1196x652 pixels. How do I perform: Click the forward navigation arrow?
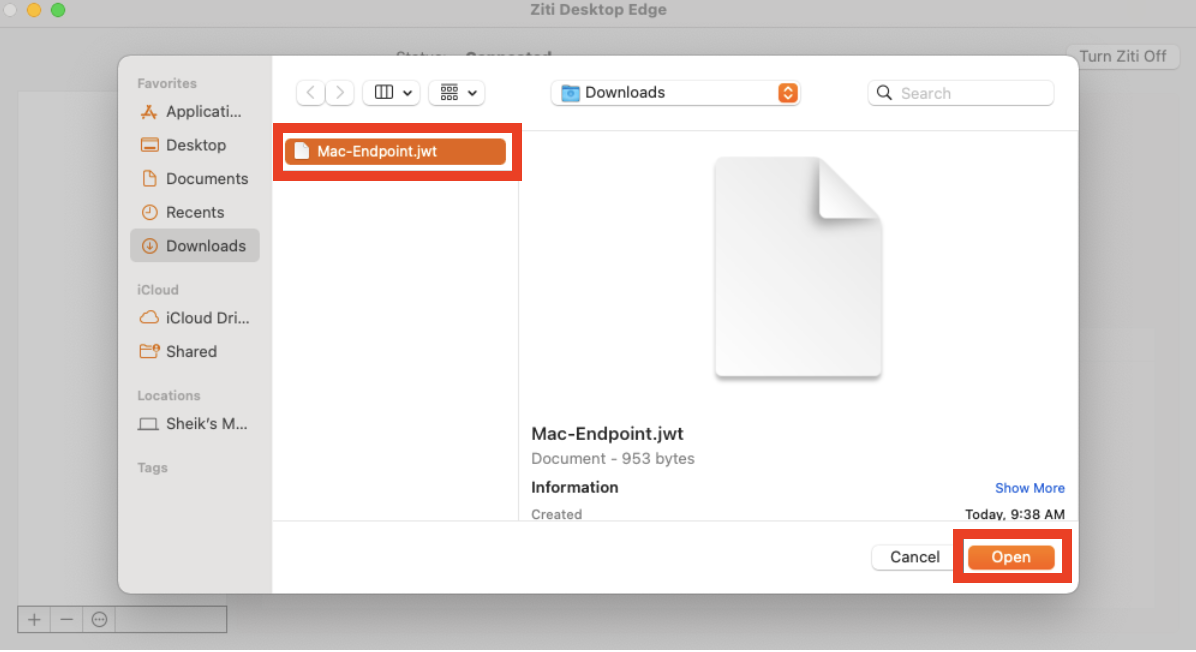tap(341, 93)
